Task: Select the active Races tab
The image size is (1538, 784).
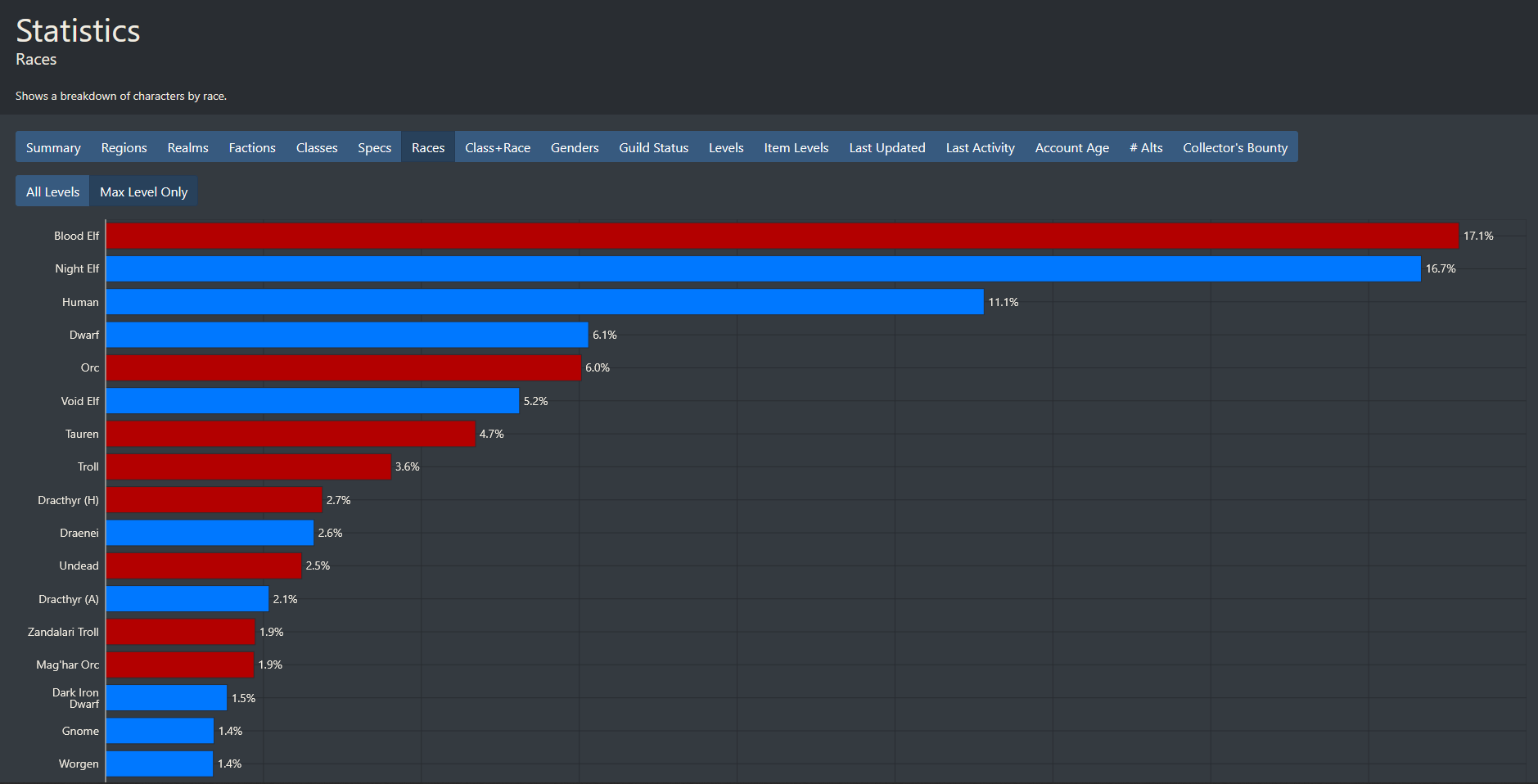Action: tap(428, 147)
